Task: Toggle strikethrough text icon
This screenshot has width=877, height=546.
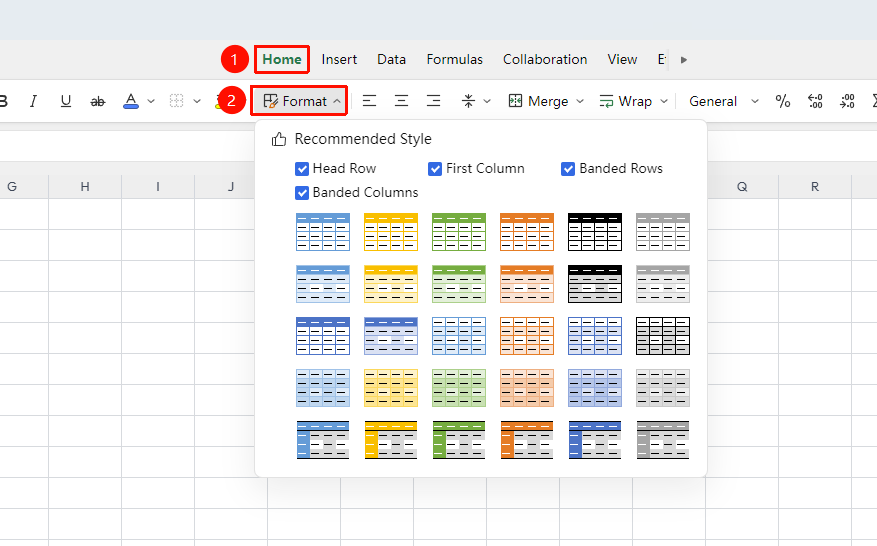Action: (97, 101)
